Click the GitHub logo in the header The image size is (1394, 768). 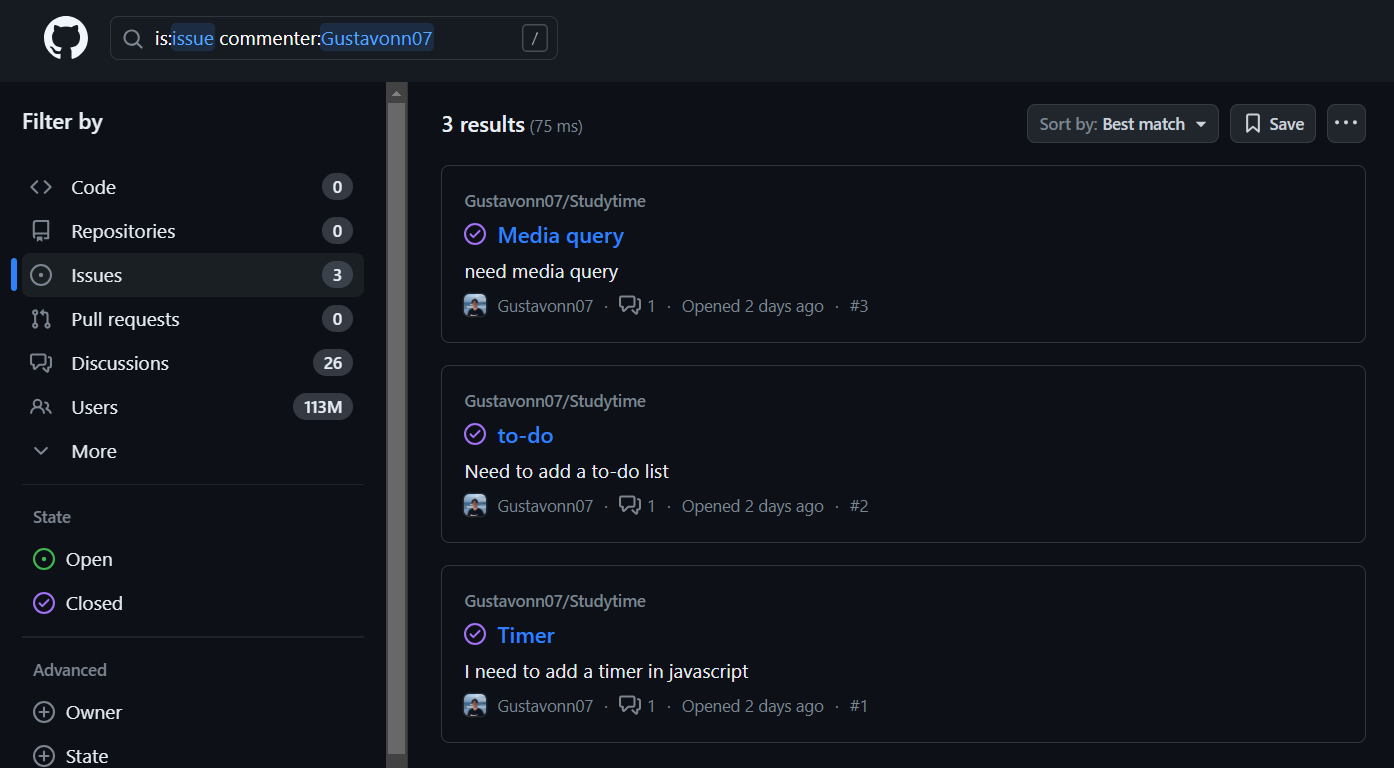point(65,38)
